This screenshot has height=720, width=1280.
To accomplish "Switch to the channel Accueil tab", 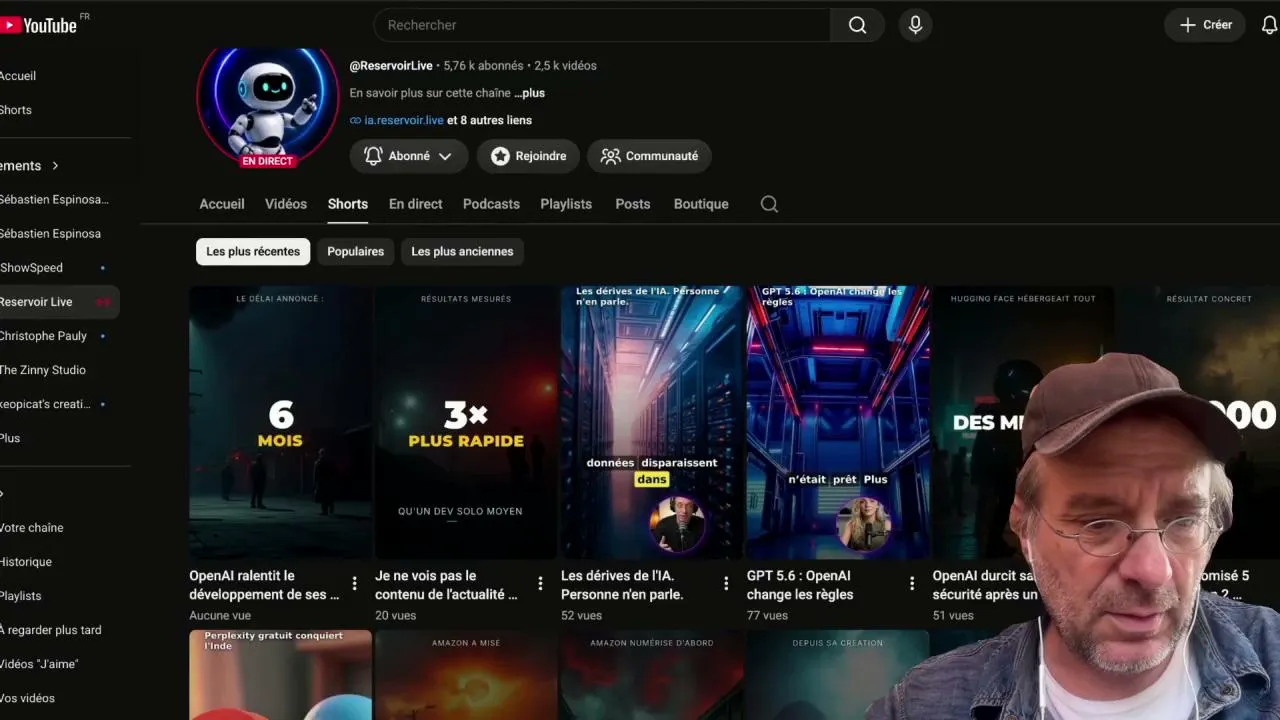I will tap(222, 204).
